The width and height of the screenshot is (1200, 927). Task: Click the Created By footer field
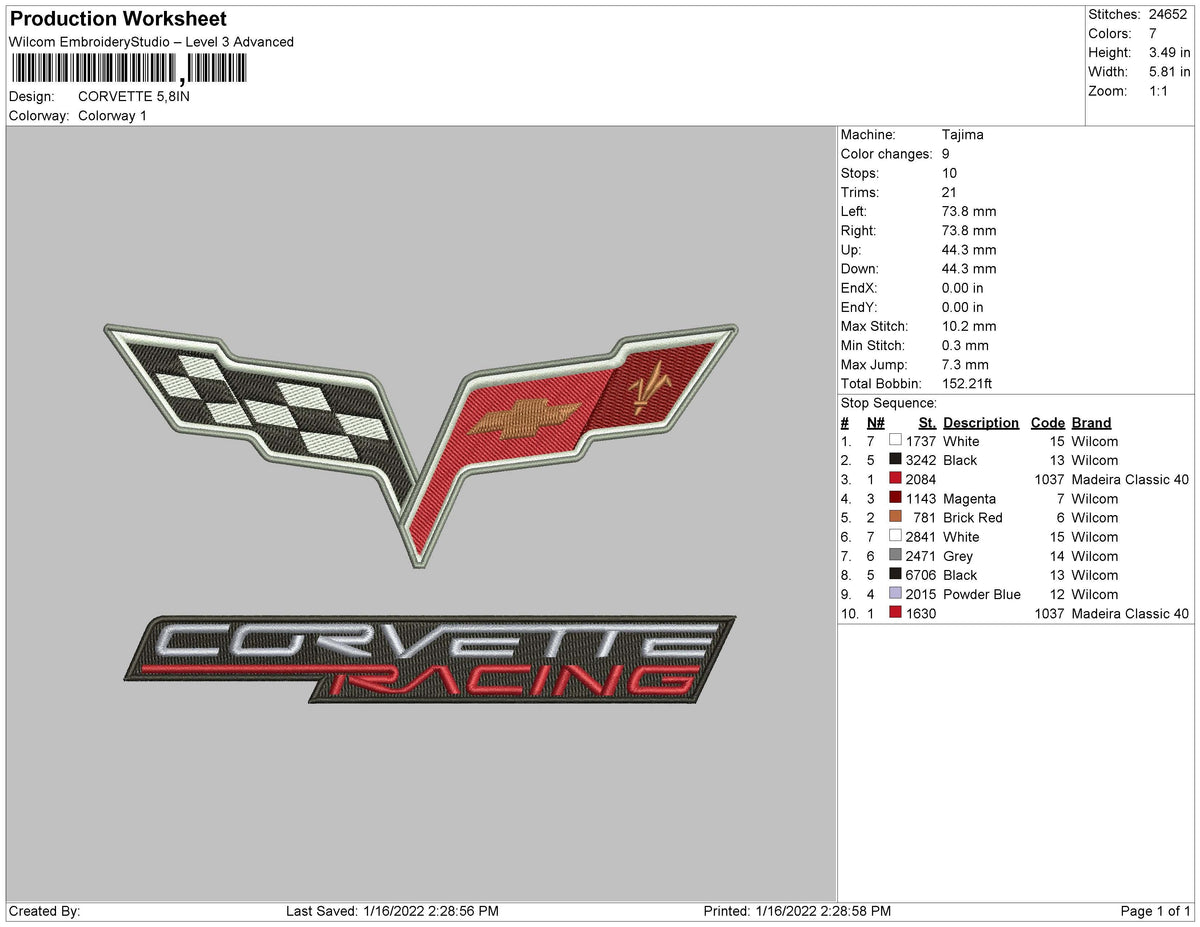point(39,911)
